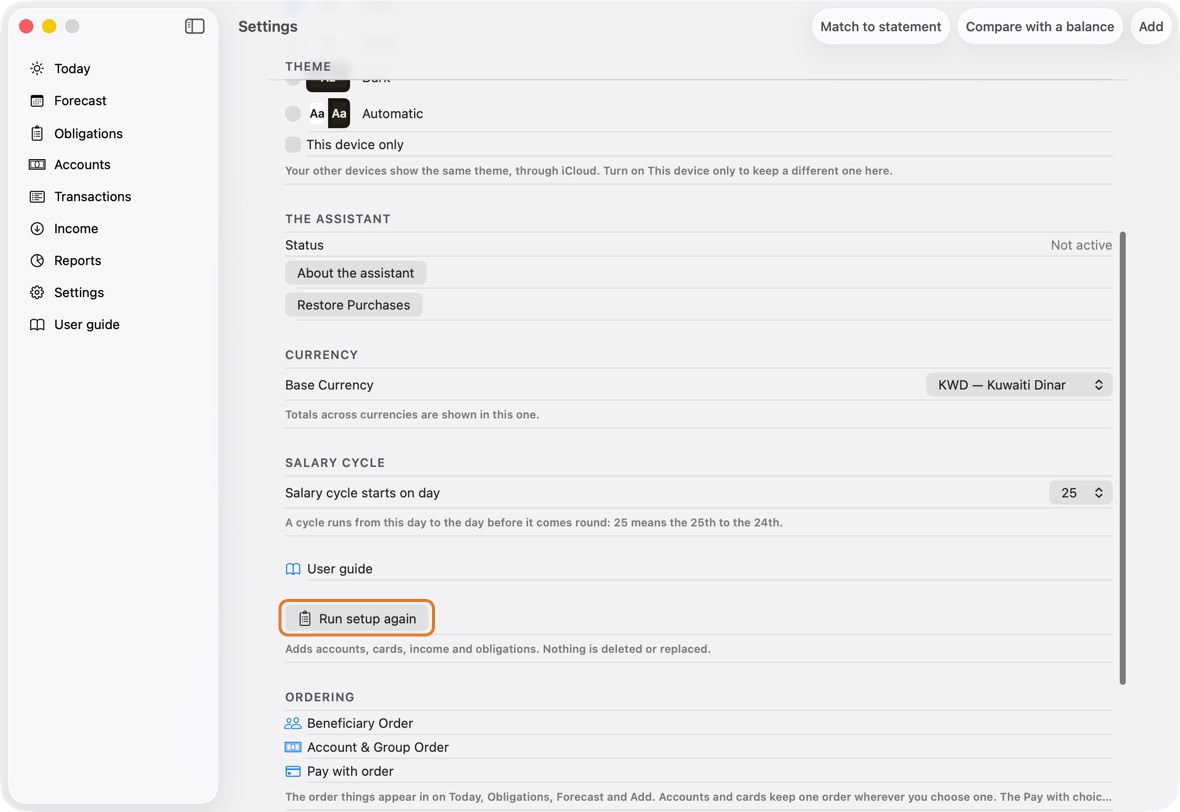This screenshot has width=1180, height=812.
Task: Click the Salary cycle starts on day label
Action: 362,493
